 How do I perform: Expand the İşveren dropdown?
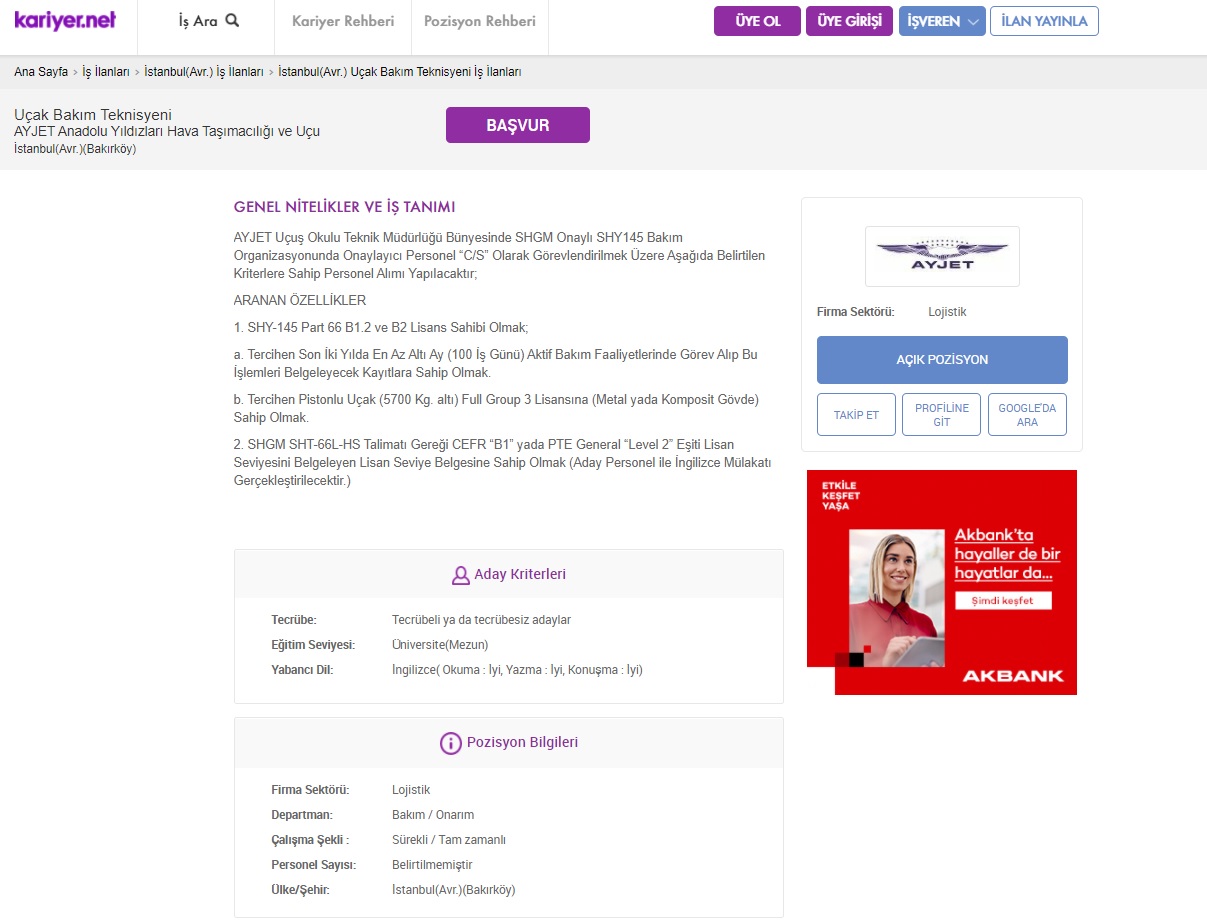[x=942, y=21]
